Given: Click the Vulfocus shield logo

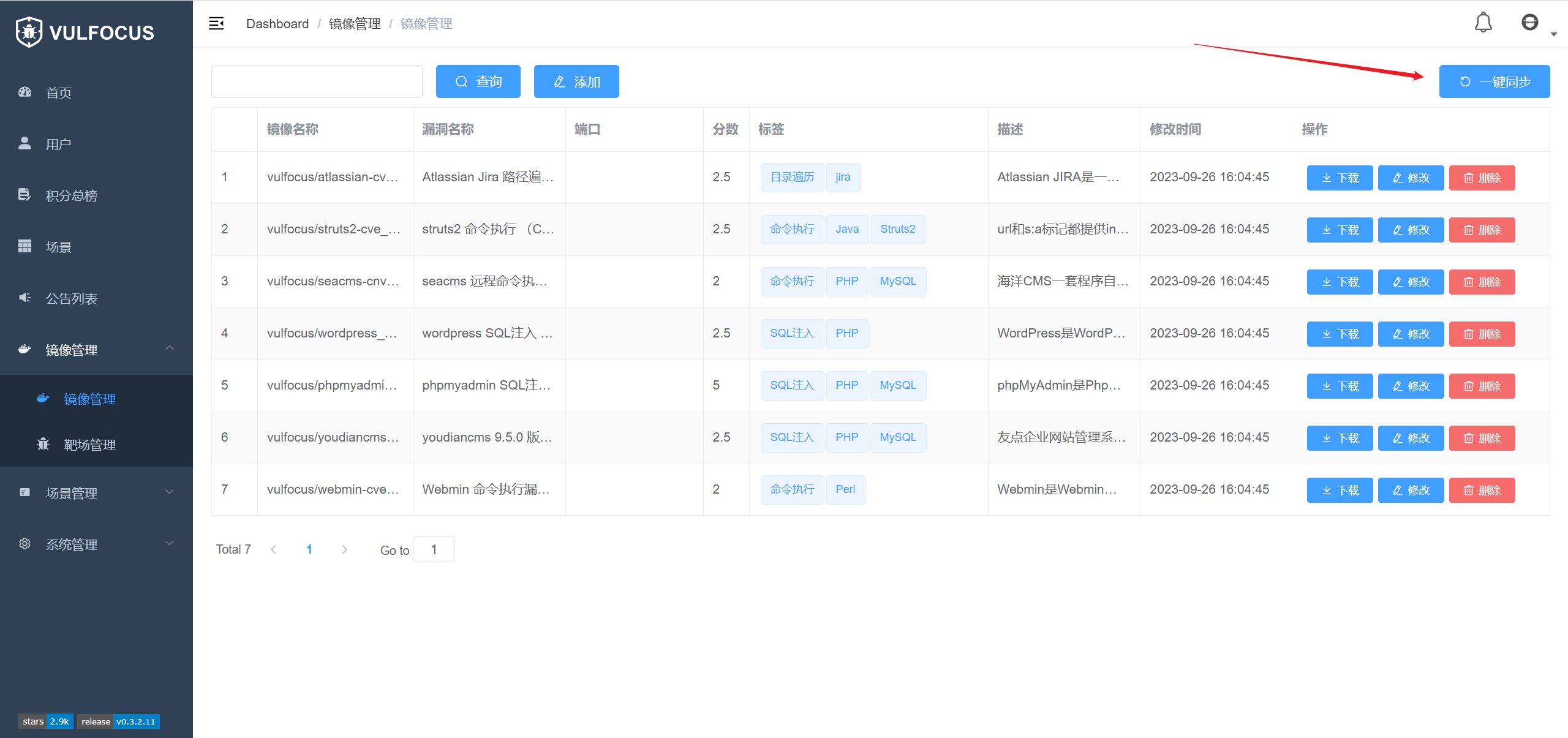Looking at the screenshot, I should (x=29, y=32).
